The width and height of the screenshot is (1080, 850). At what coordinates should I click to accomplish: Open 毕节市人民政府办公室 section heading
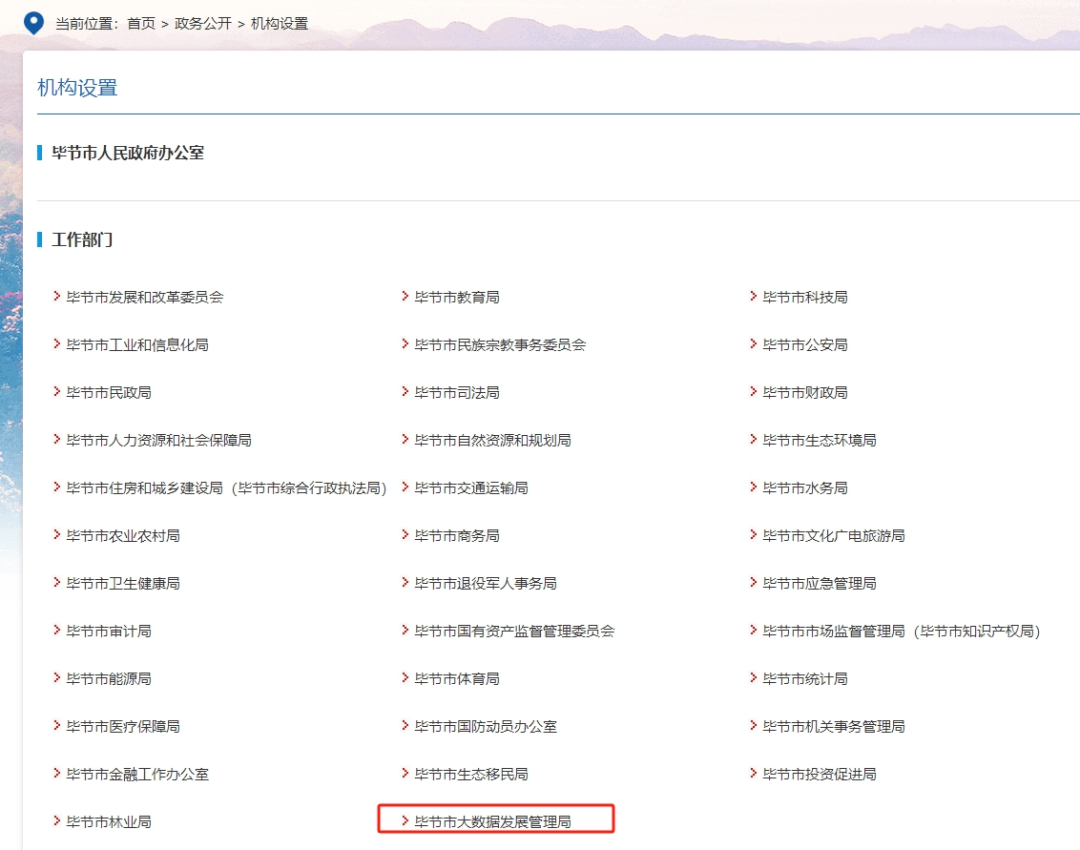[128, 153]
